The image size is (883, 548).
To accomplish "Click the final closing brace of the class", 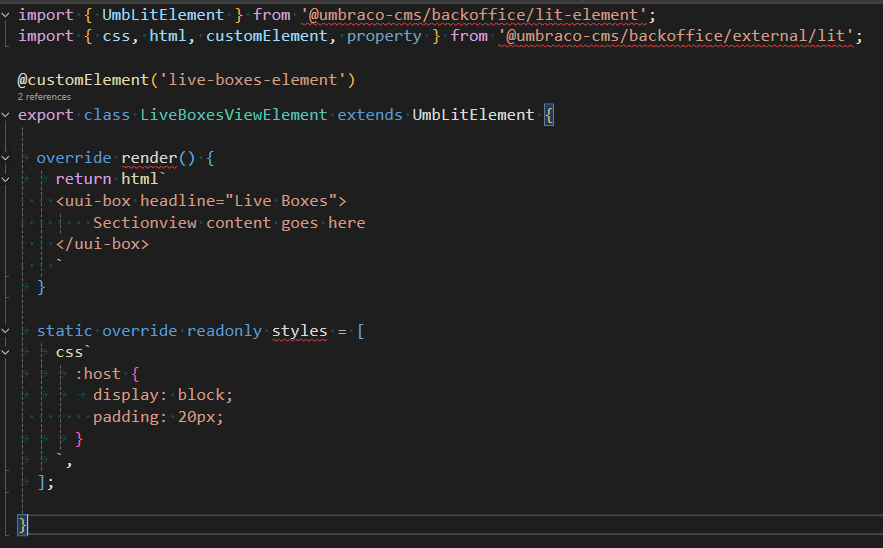I will coord(22,525).
